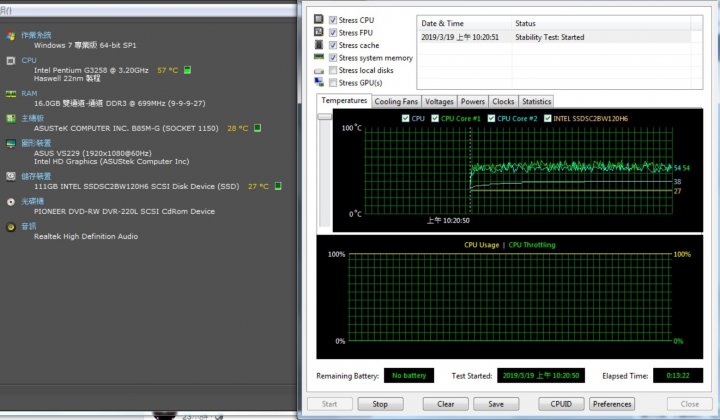The height and width of the screenshot is (420, 720).
Task: Uncheck the Stress cache checkbox
Action: [333, 45]
